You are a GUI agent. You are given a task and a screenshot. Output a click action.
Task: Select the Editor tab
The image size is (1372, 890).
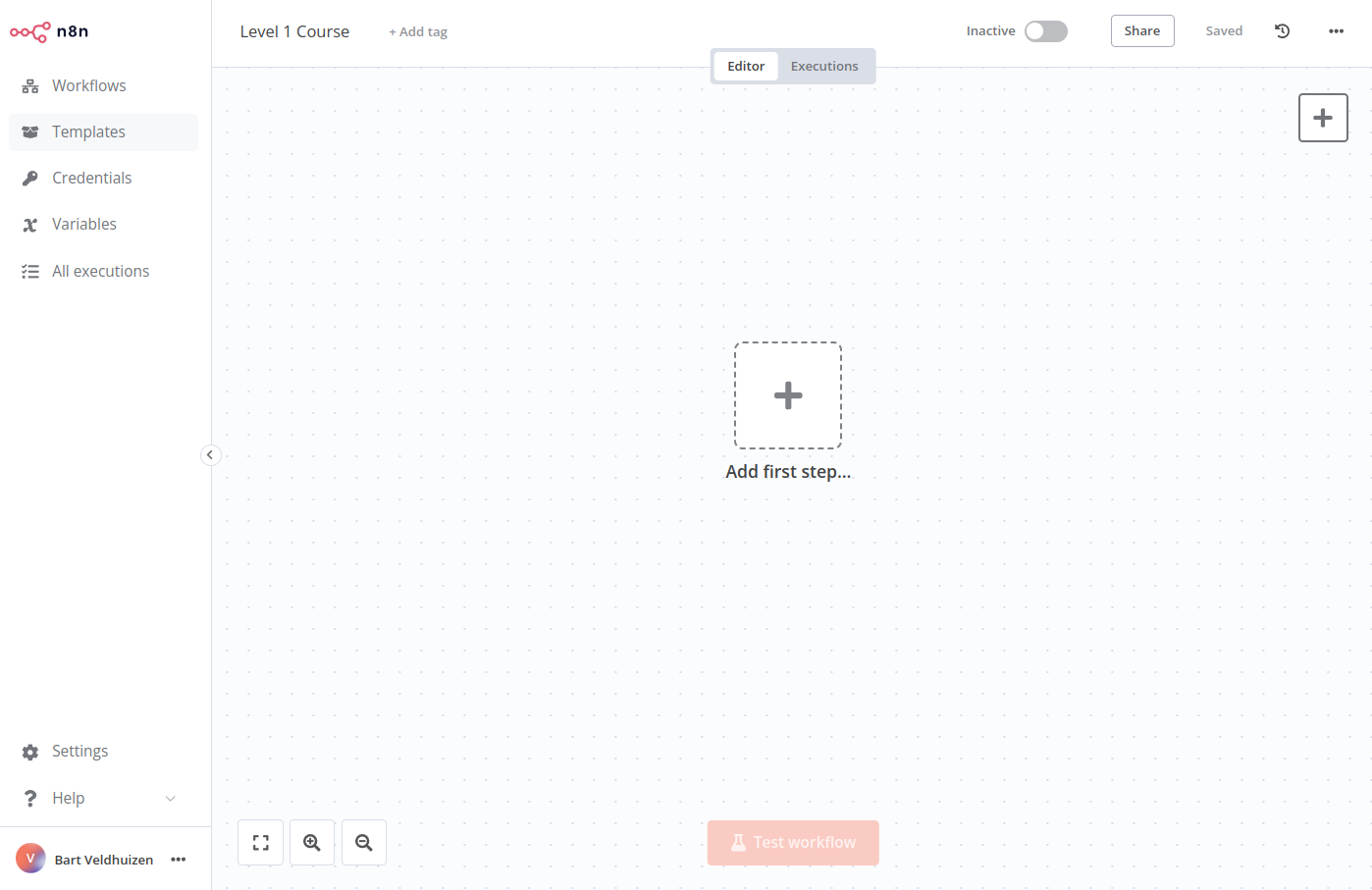[746, 66]
